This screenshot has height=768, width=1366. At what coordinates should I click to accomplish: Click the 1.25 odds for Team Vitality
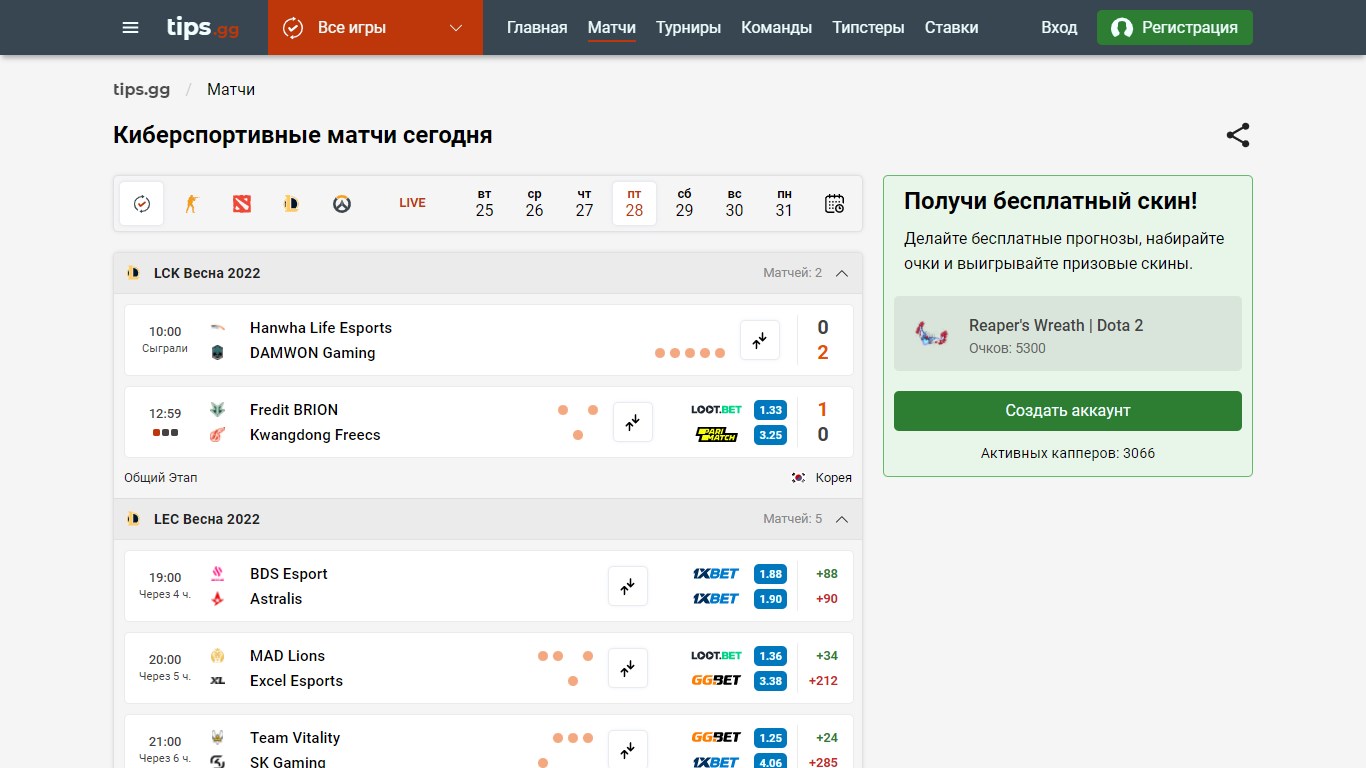click(770, 738)
